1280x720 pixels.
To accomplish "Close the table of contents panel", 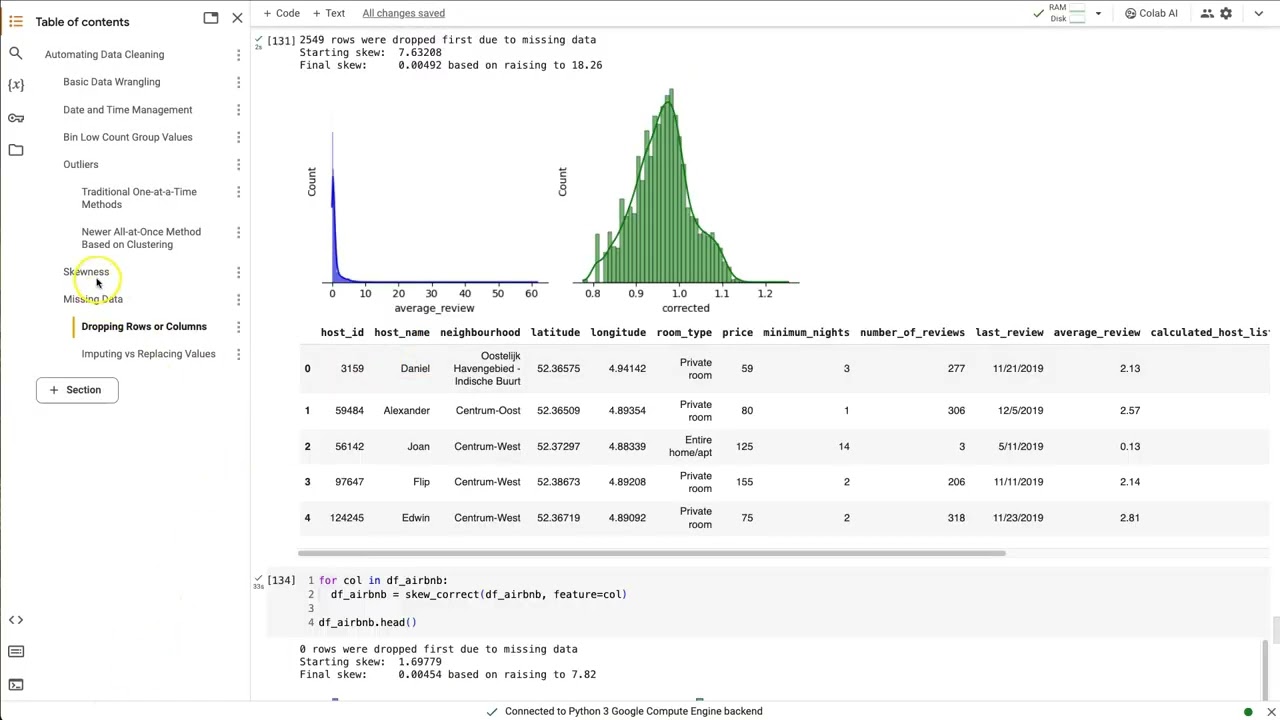I will tap(237, 18).
